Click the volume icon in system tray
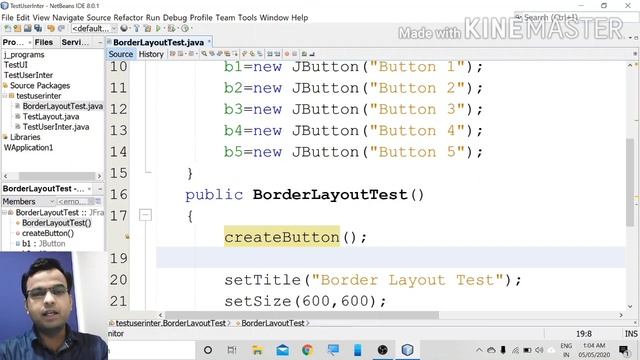 (539, 350)
